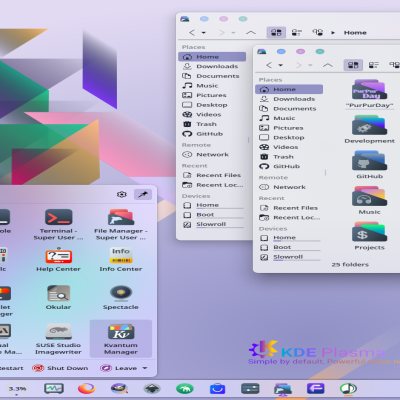400x400 pixels.
Task: Open Inkscape from the taskbar
Action: click(x=152, y=388)
